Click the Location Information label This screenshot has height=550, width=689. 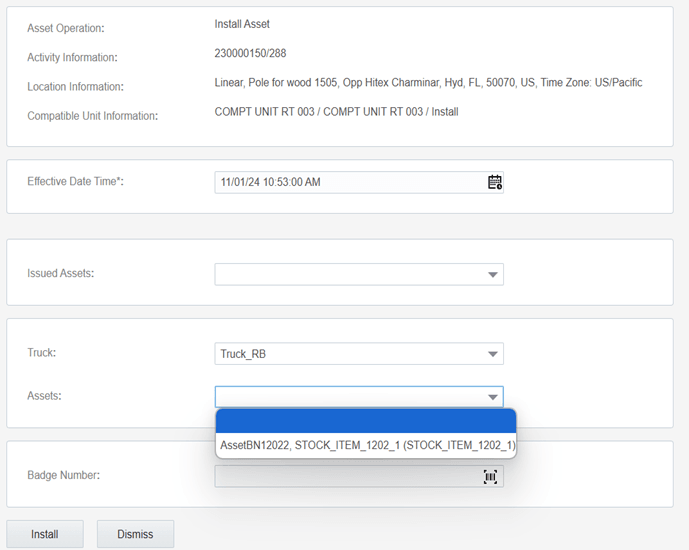click(75, 87)
